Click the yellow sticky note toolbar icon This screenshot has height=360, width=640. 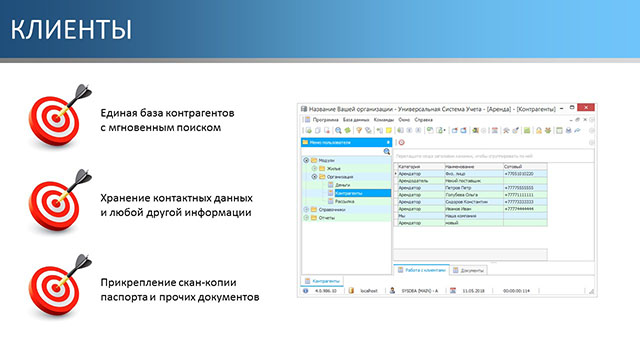point(389,131)
